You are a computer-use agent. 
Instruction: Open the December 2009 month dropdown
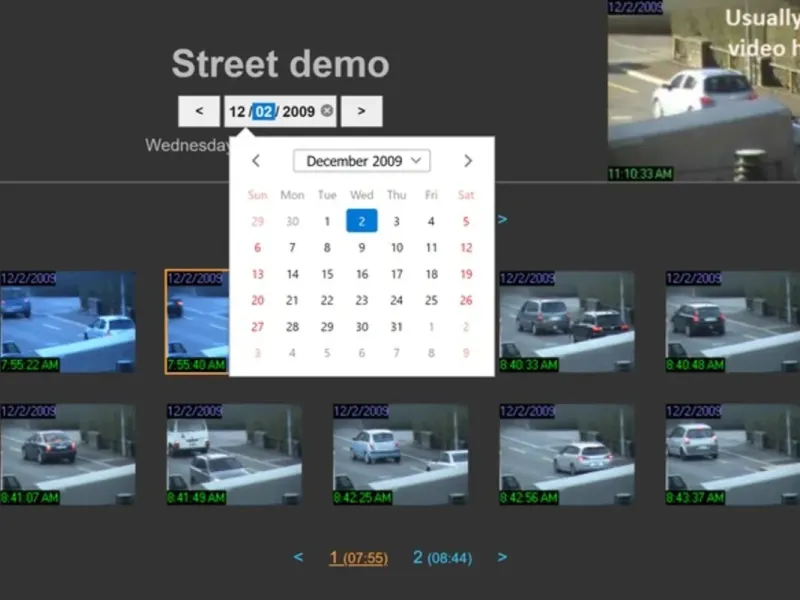pyautogui.click(x=362, y=161)
